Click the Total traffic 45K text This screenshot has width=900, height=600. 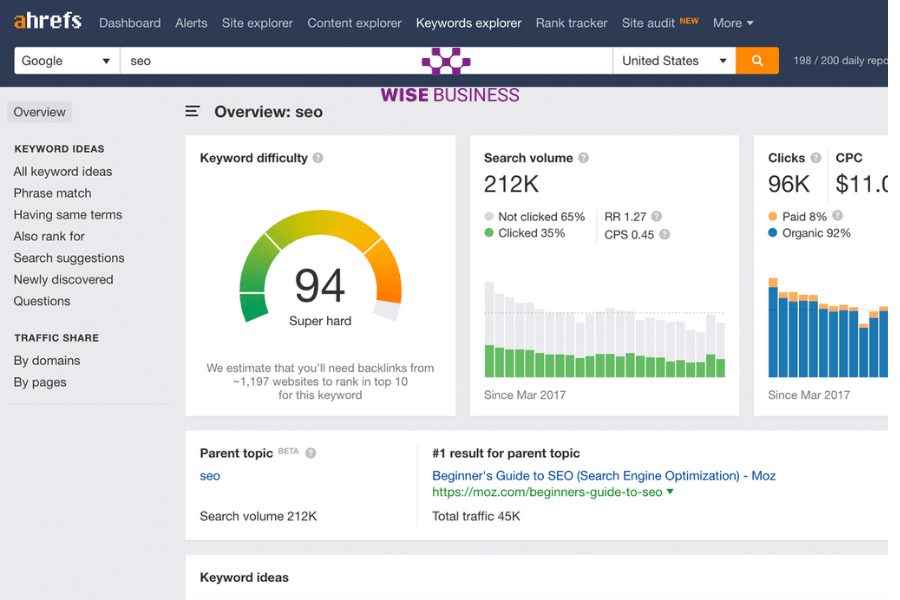(476, 516)
